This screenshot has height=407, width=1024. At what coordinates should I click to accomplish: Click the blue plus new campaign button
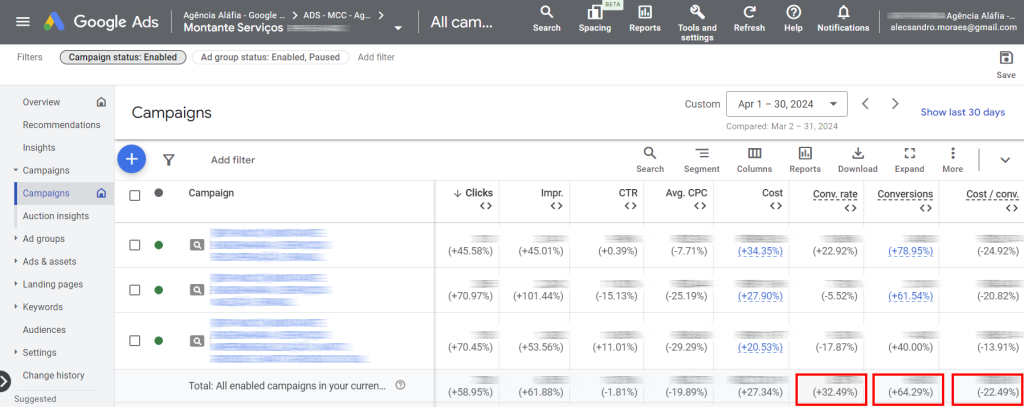coord(132,159)
